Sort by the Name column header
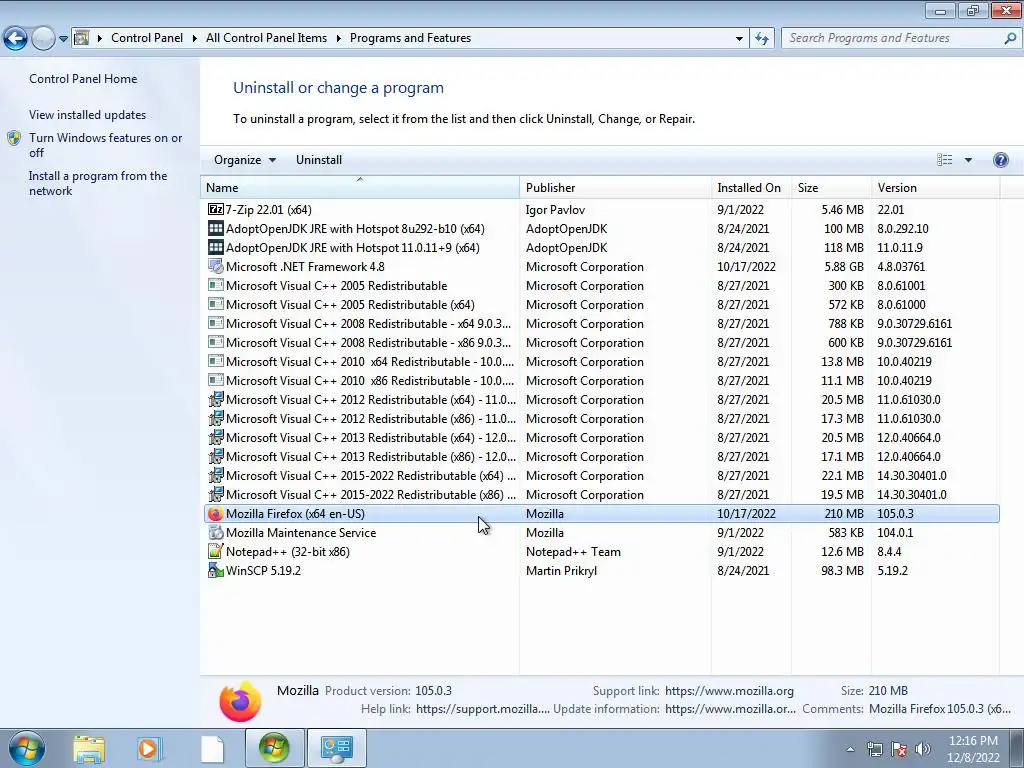The height and width of the screenshot is (768, 1024). coord(360,187)
